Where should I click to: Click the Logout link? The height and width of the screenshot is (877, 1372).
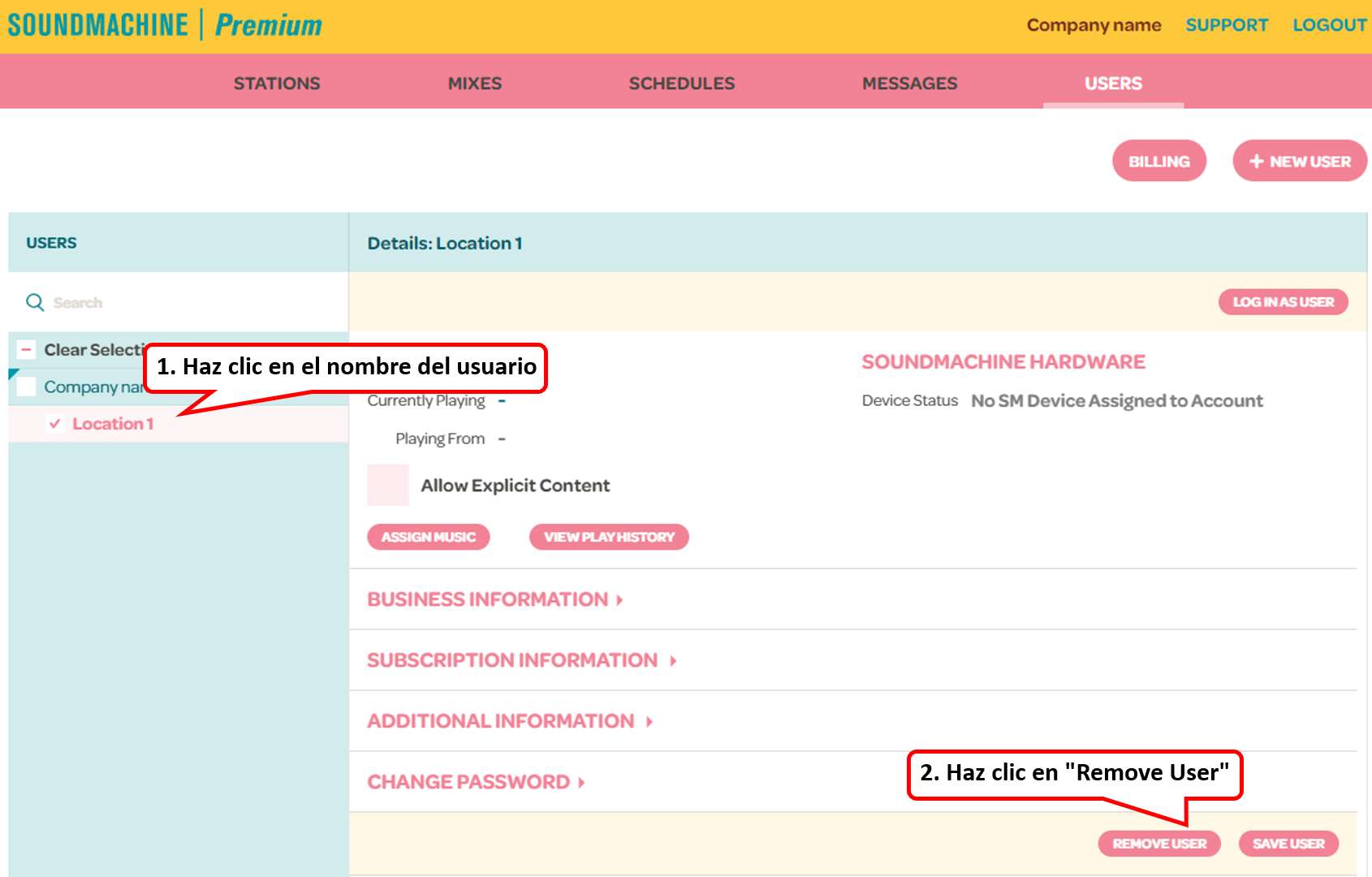tap(1330, 25)
